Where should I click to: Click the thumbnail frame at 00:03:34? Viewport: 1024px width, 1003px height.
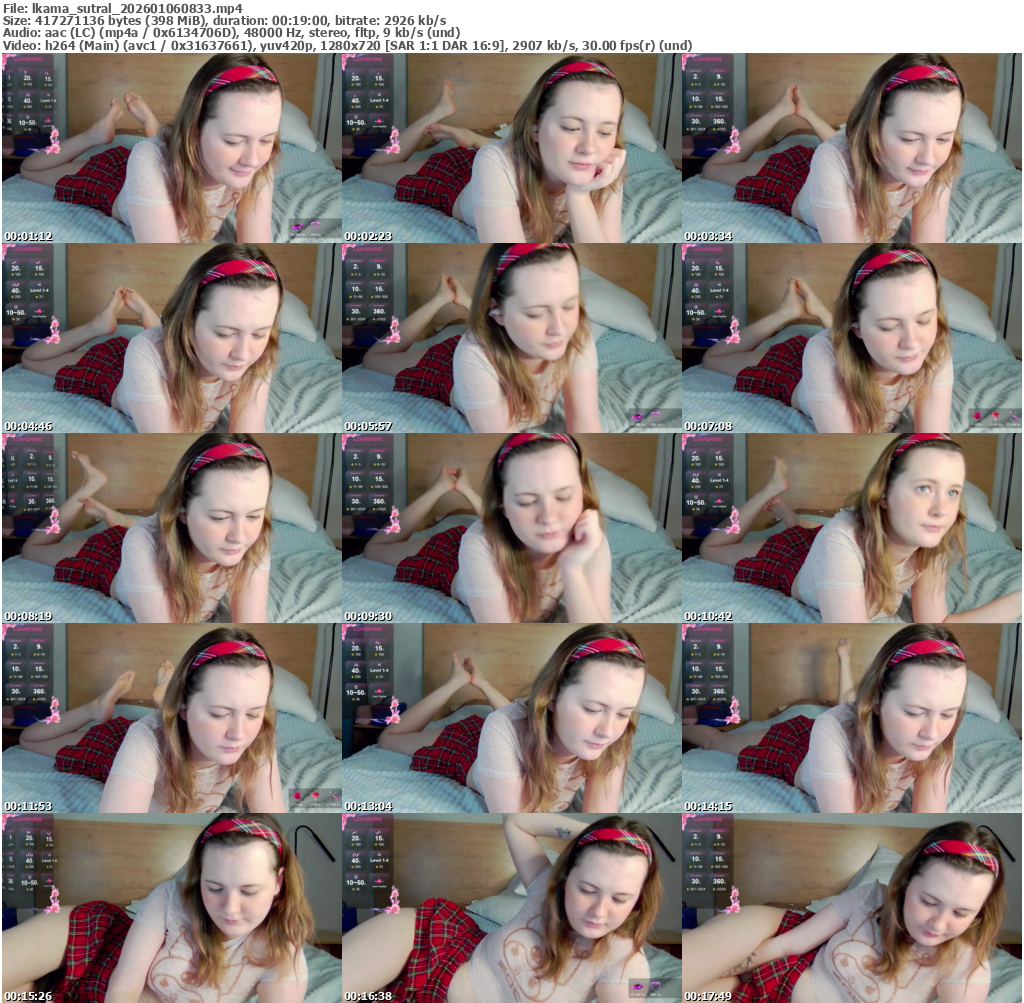pos(851,148)
